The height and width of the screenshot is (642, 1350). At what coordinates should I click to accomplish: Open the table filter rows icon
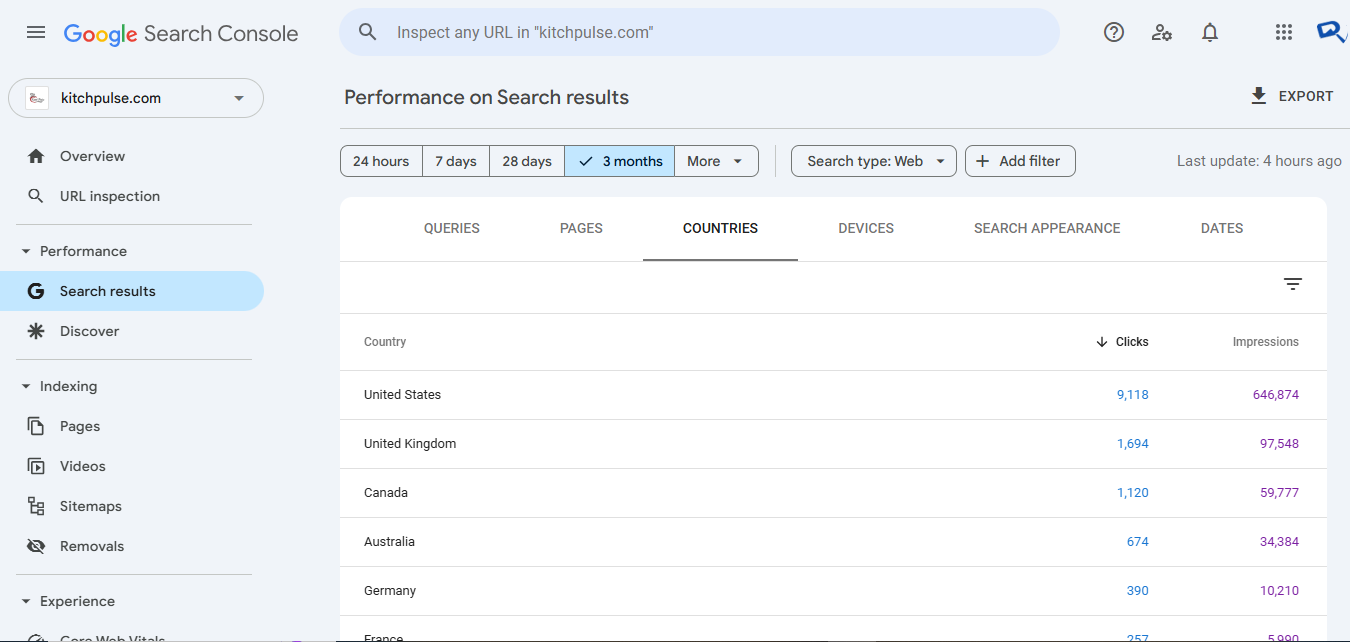pos(1293,285)
